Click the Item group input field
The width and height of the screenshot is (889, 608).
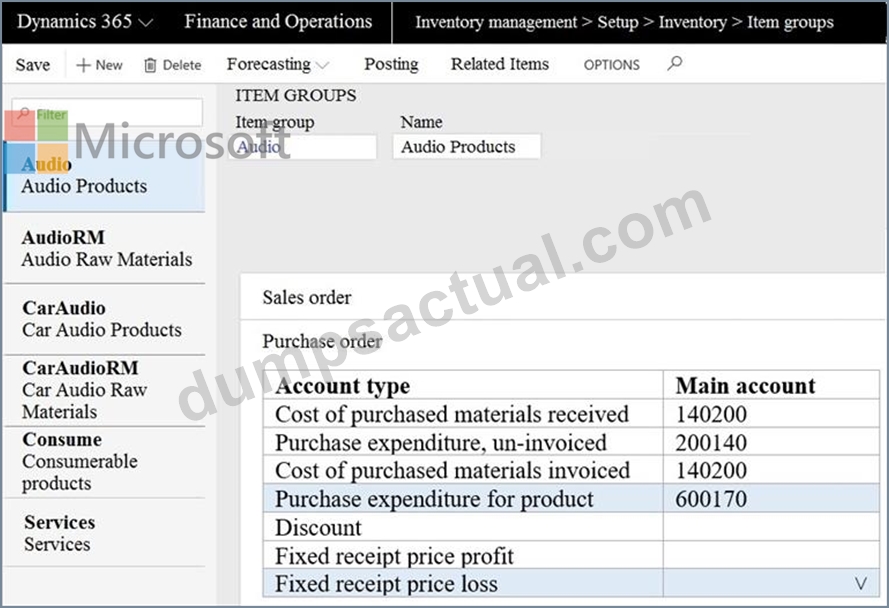303,147
